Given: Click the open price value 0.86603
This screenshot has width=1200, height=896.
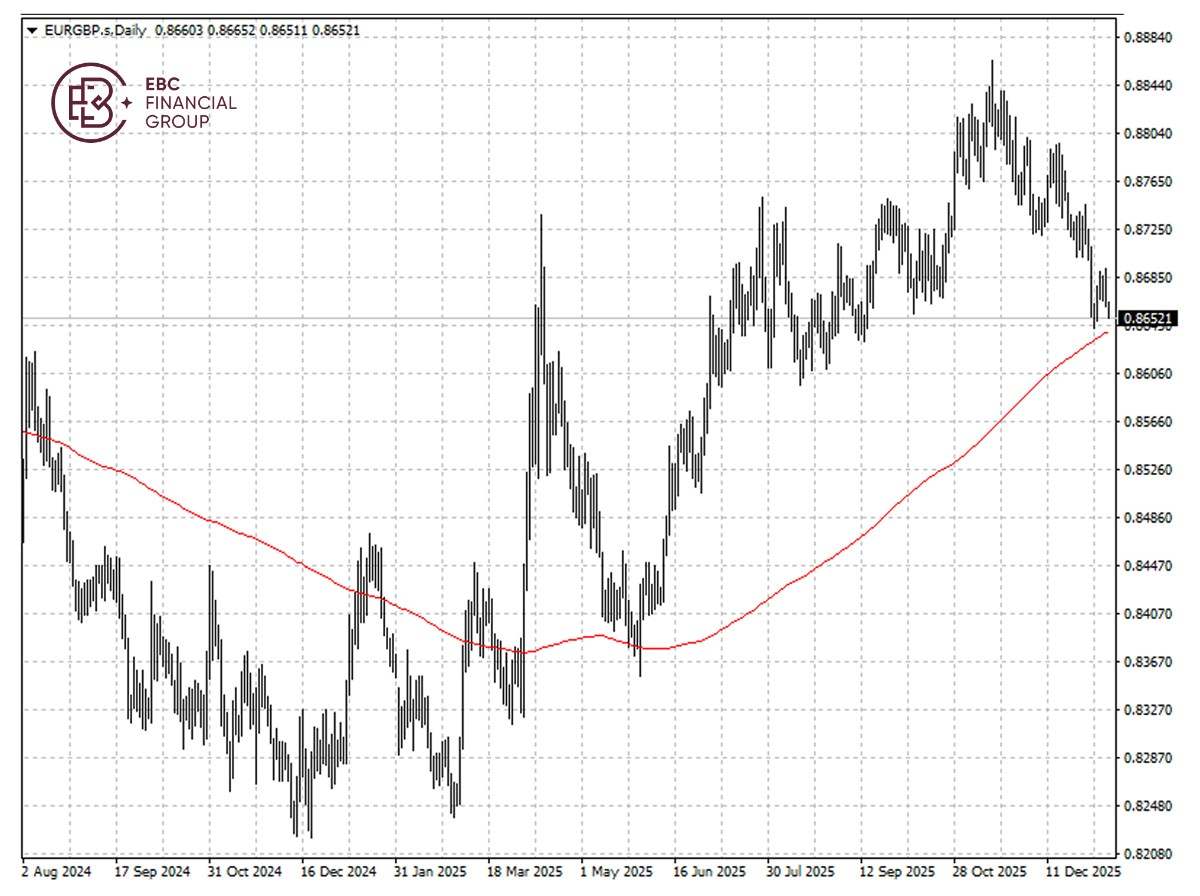Looking at the screenshot, I should click(x=179, y=31).
